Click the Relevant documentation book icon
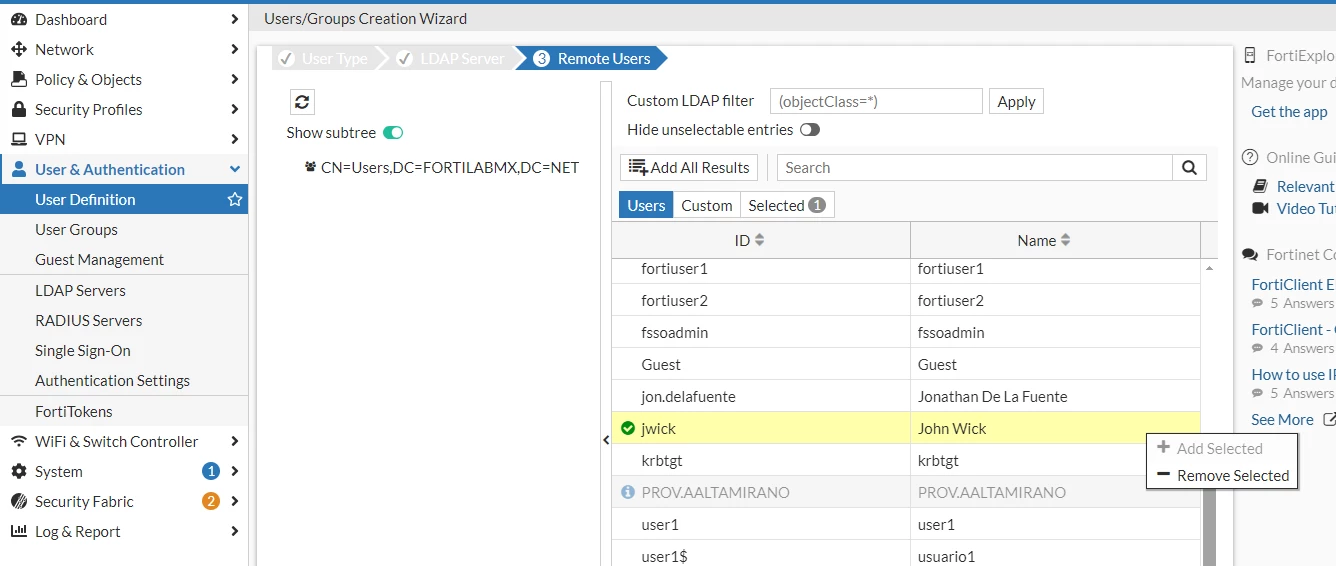The width and height of the screenshot is (1336, 566). pos(1260,186)
